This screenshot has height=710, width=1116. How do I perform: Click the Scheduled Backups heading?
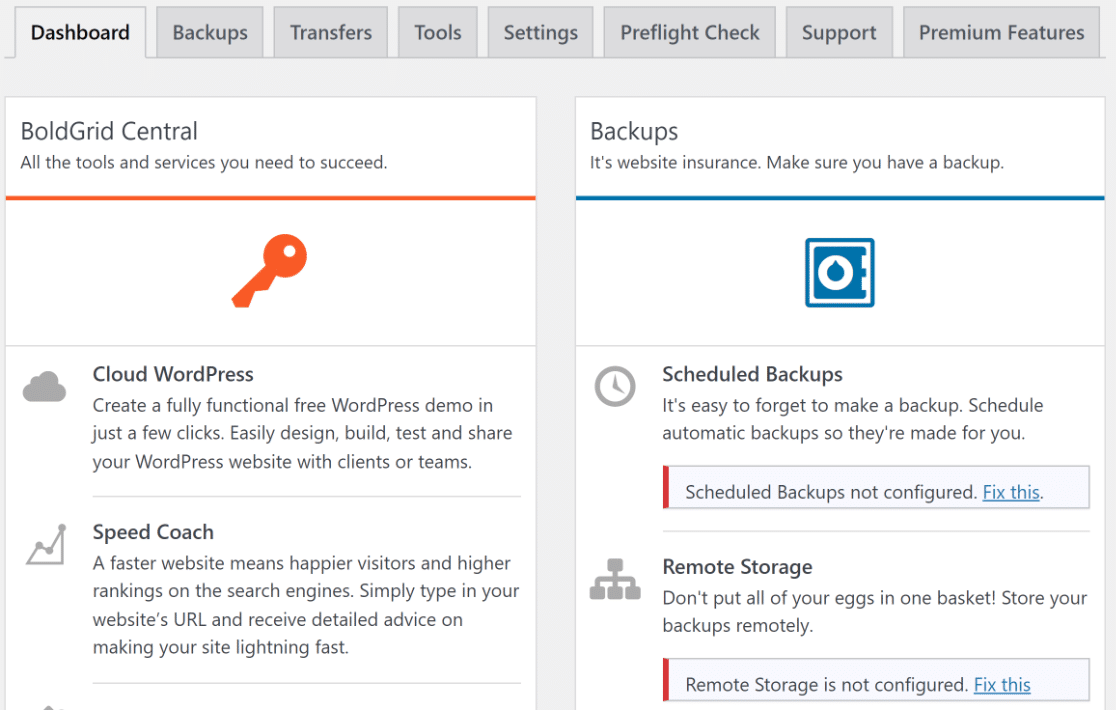[752, 374]
